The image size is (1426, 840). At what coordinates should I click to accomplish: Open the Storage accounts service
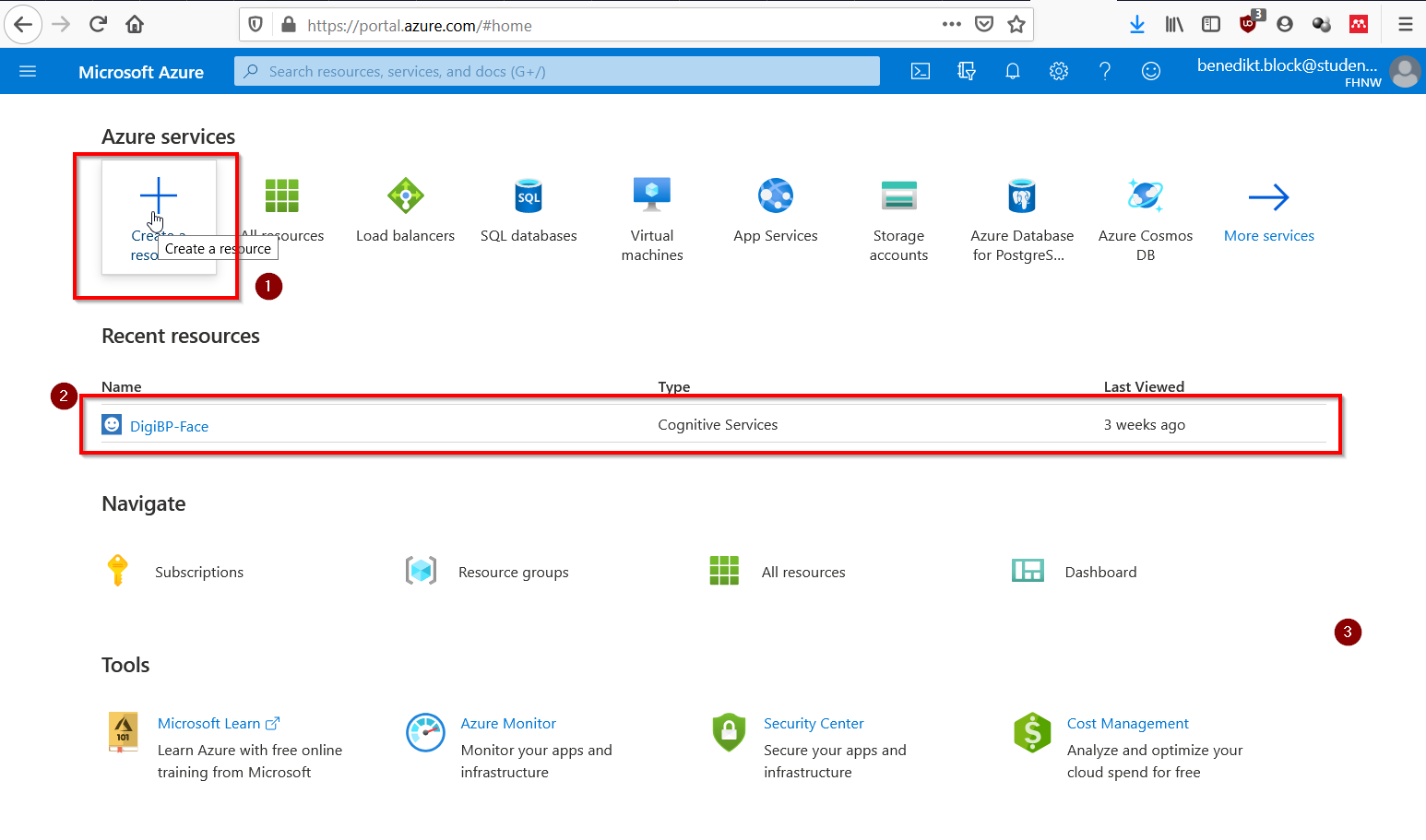(x=899, y=220)
